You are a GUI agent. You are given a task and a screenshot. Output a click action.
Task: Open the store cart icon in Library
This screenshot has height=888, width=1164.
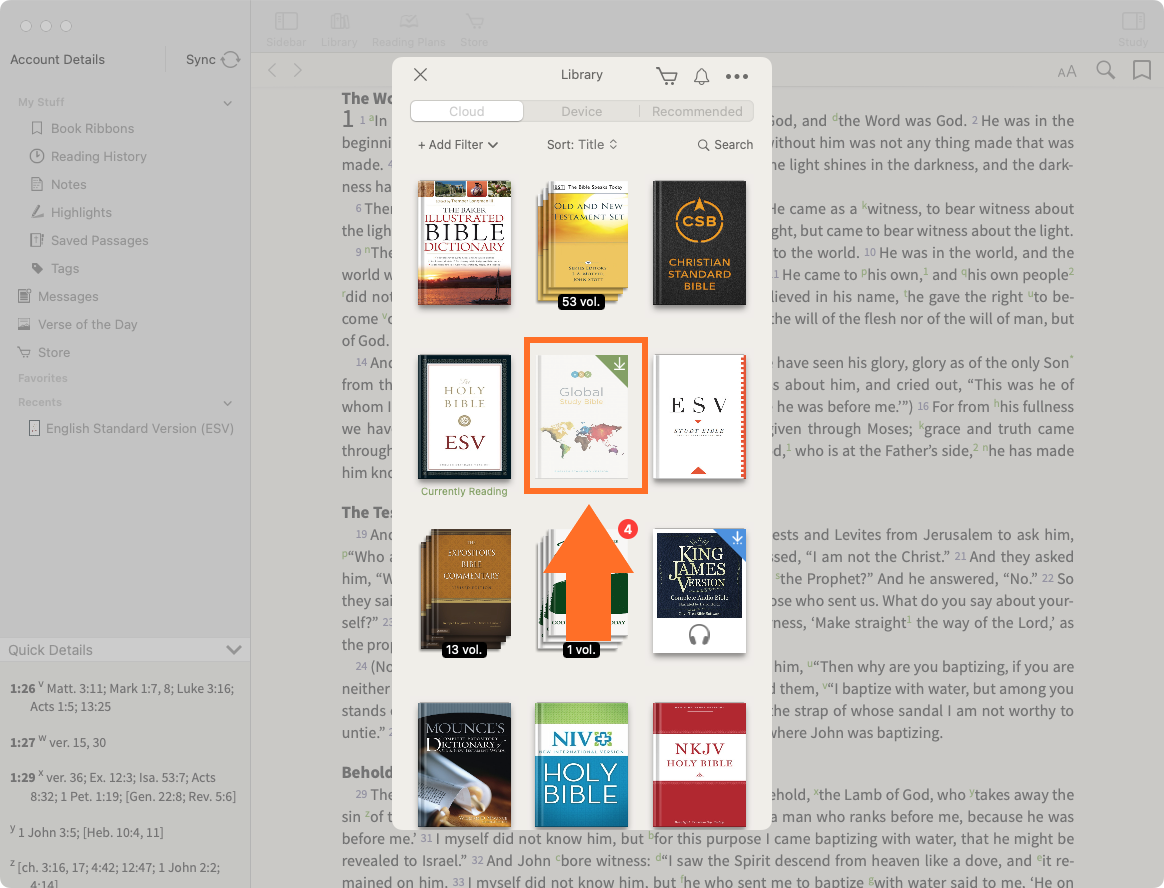pos(667,76)
